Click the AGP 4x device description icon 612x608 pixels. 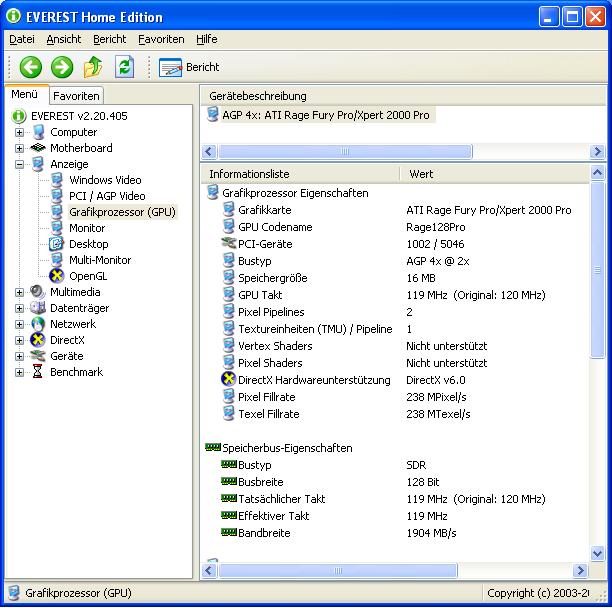[x=213, y=115]
